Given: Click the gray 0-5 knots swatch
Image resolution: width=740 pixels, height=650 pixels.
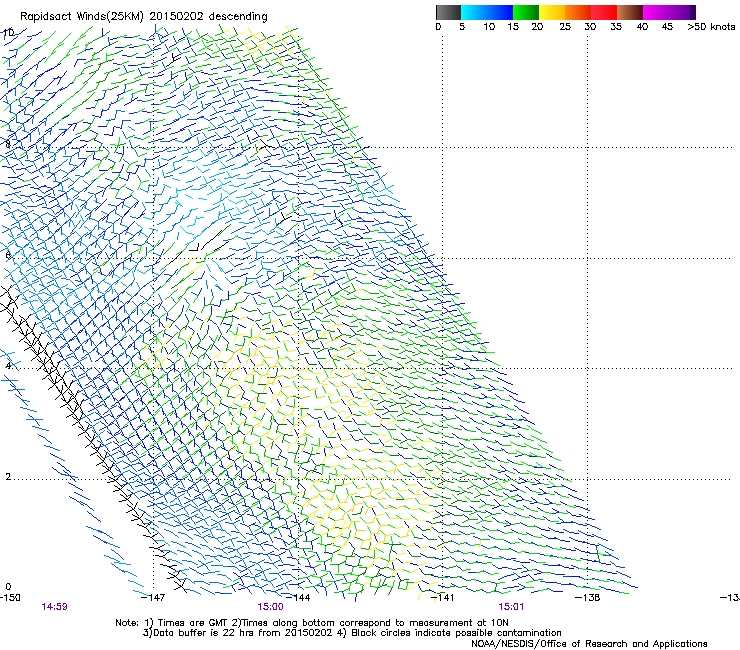Looking at the screenshot, I should [448, 12].
